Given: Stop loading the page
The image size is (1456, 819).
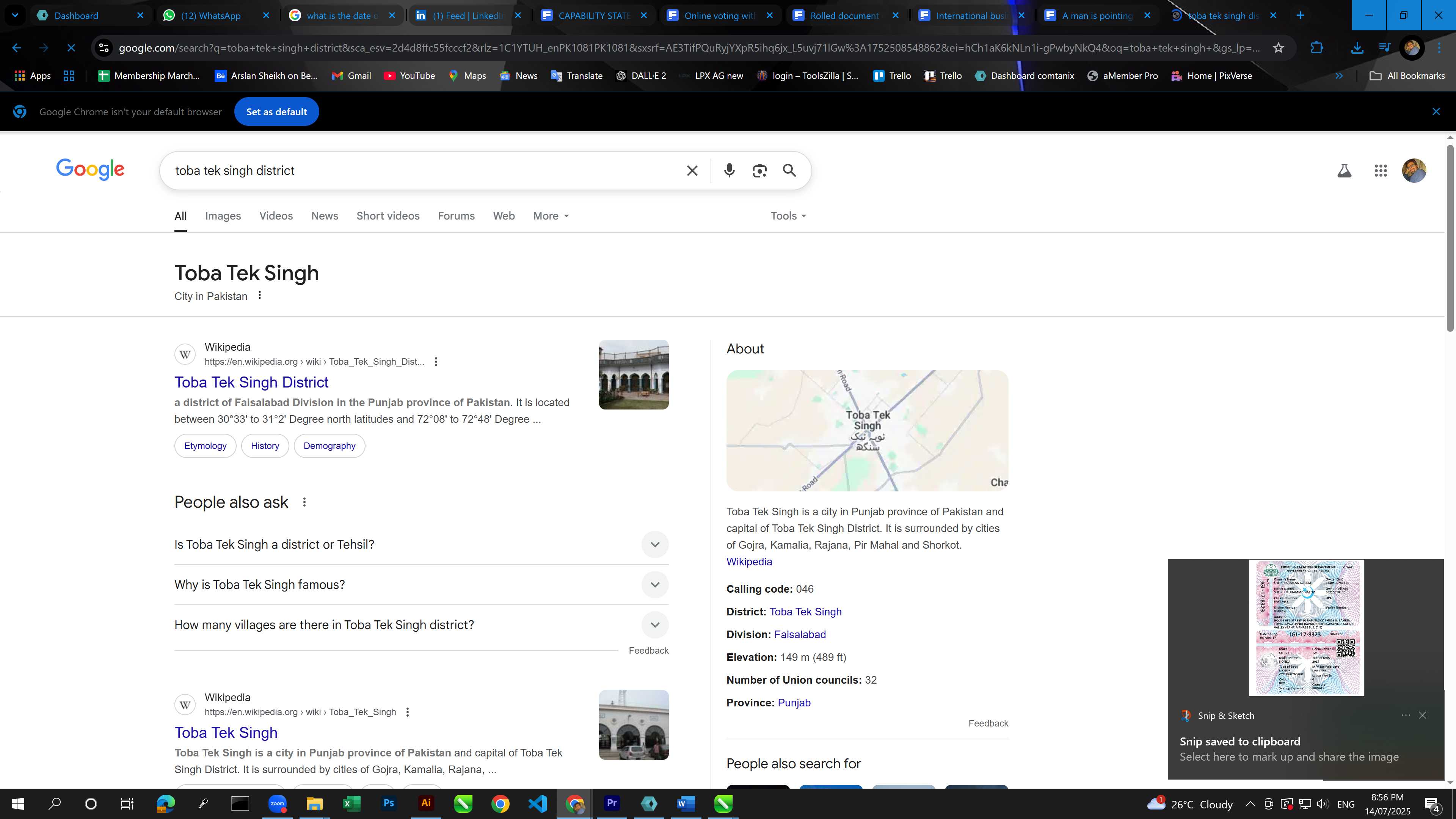Looking at the screenshot, I should pos(71,48).
